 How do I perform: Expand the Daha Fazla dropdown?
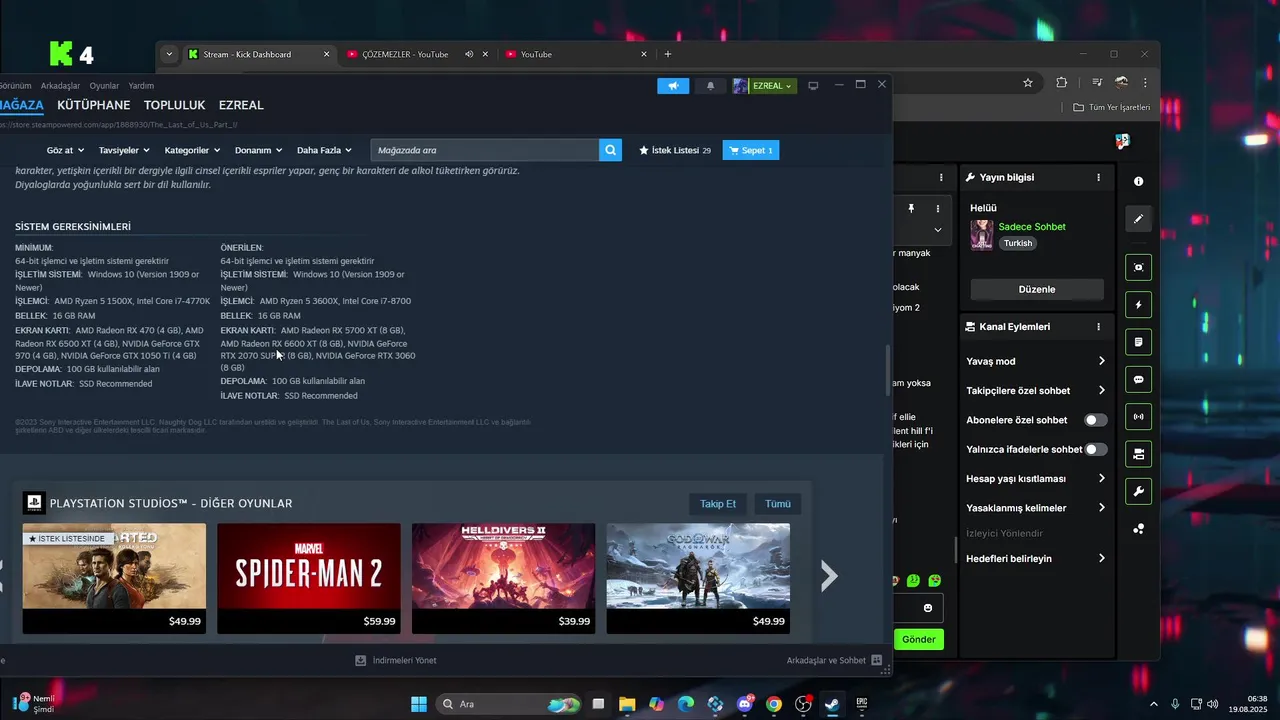click(324, 150)
